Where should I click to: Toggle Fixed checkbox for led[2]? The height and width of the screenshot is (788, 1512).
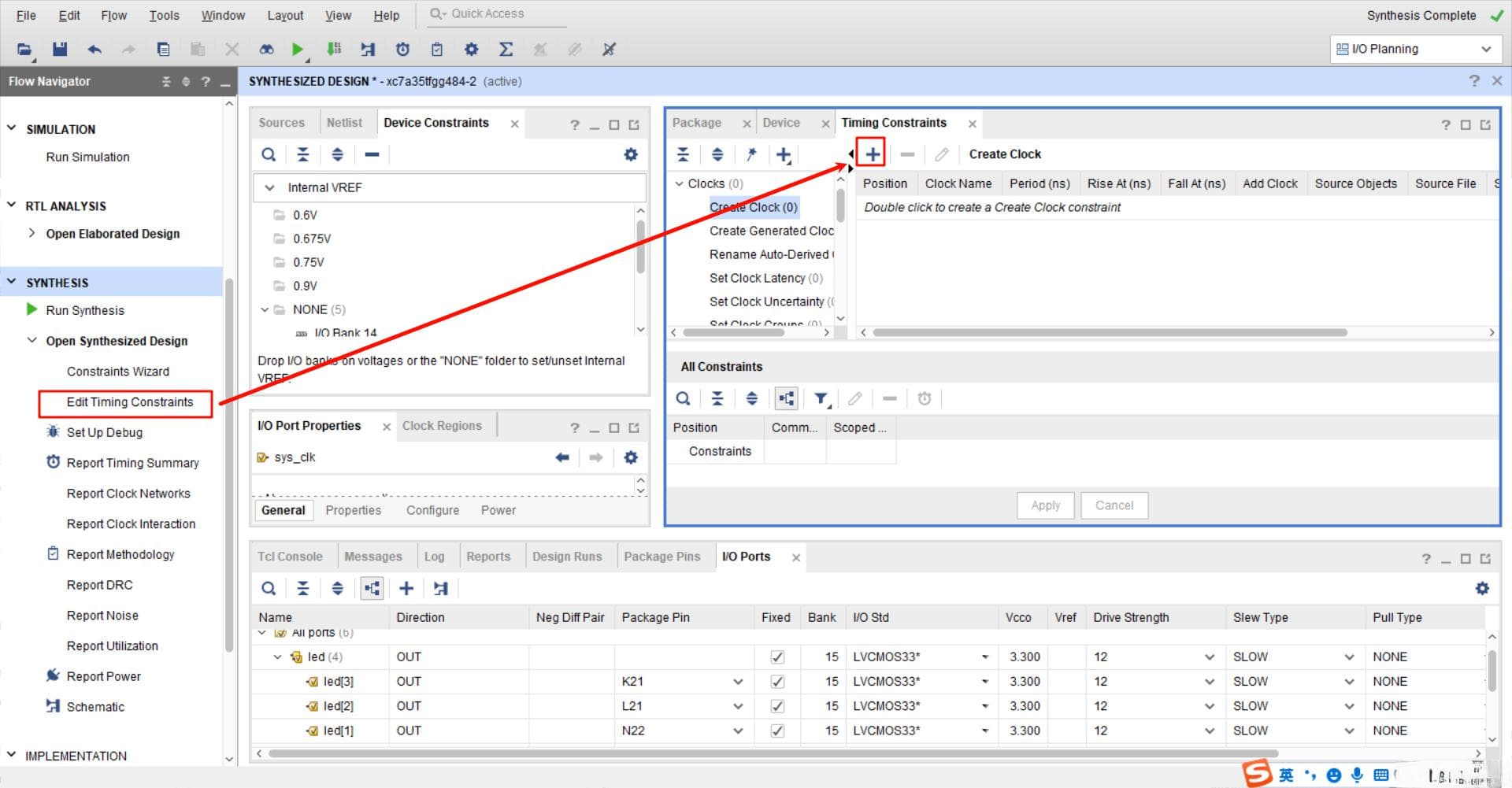pyautogui.click(x=777, y=706)
